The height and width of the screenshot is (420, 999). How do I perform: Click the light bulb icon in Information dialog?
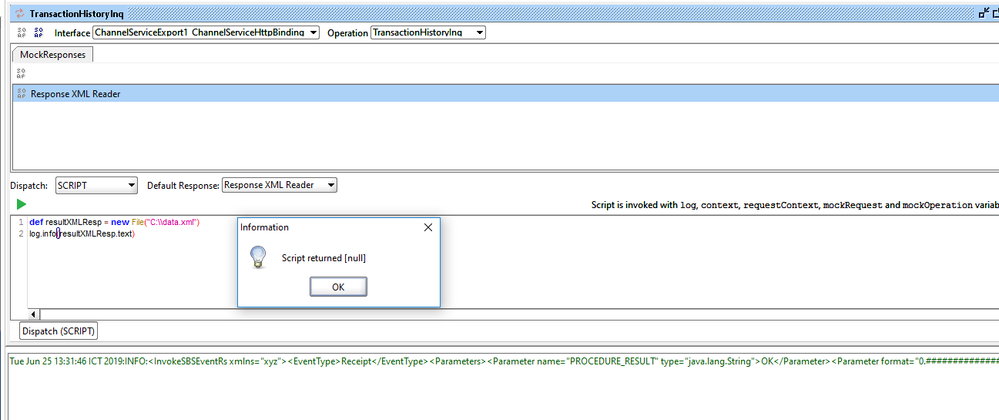257,257
